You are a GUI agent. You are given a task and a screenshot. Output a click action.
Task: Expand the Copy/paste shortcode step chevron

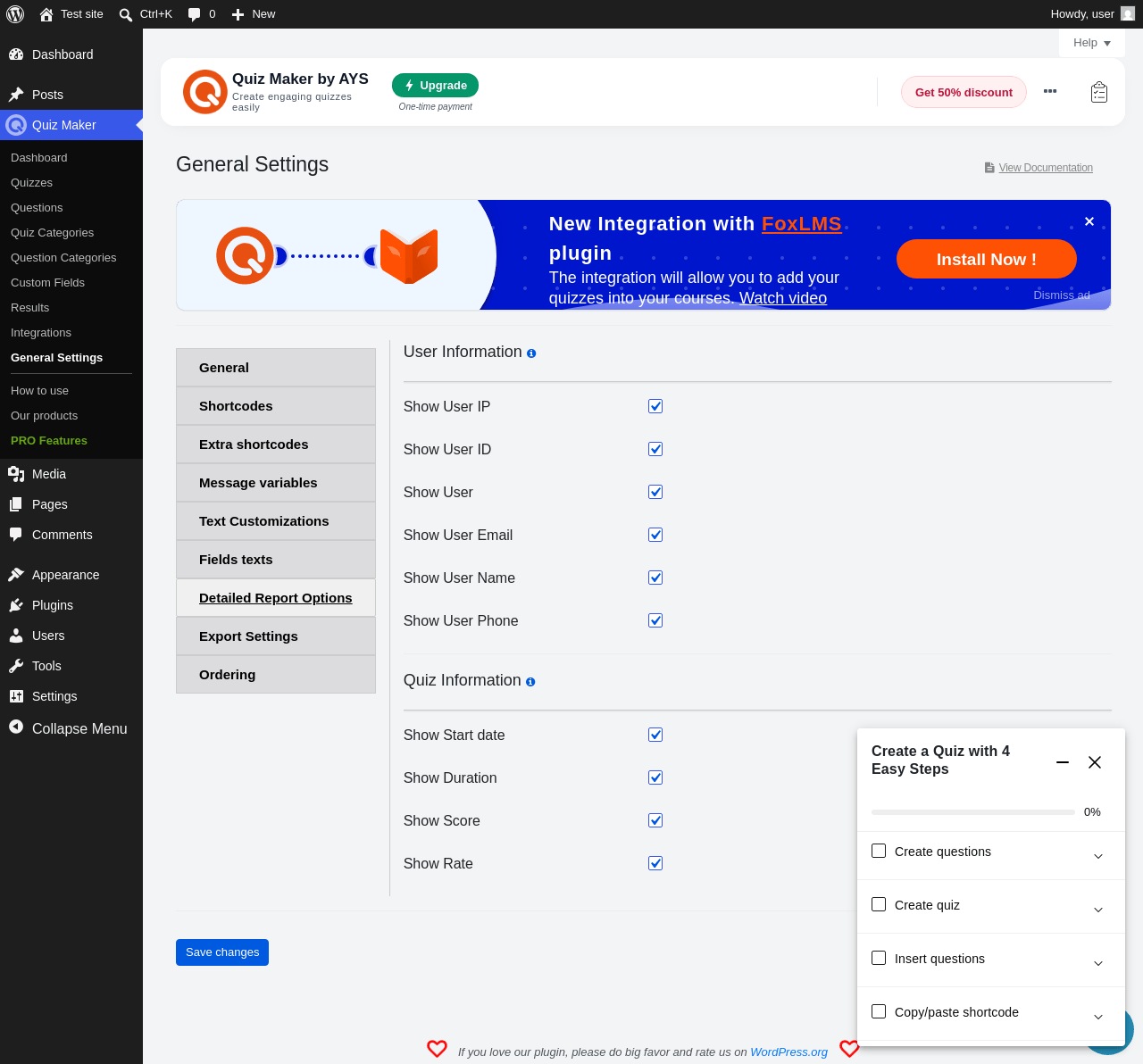pyautogui.click(x=1098, y=1017)
